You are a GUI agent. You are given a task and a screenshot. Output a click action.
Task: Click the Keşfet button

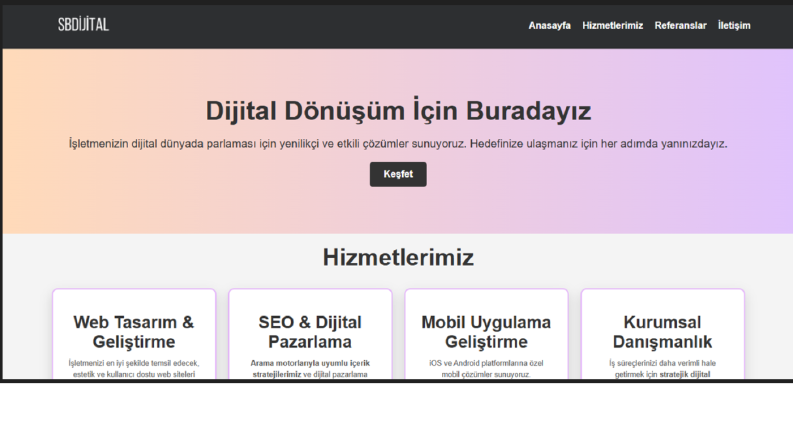point(398,174)
